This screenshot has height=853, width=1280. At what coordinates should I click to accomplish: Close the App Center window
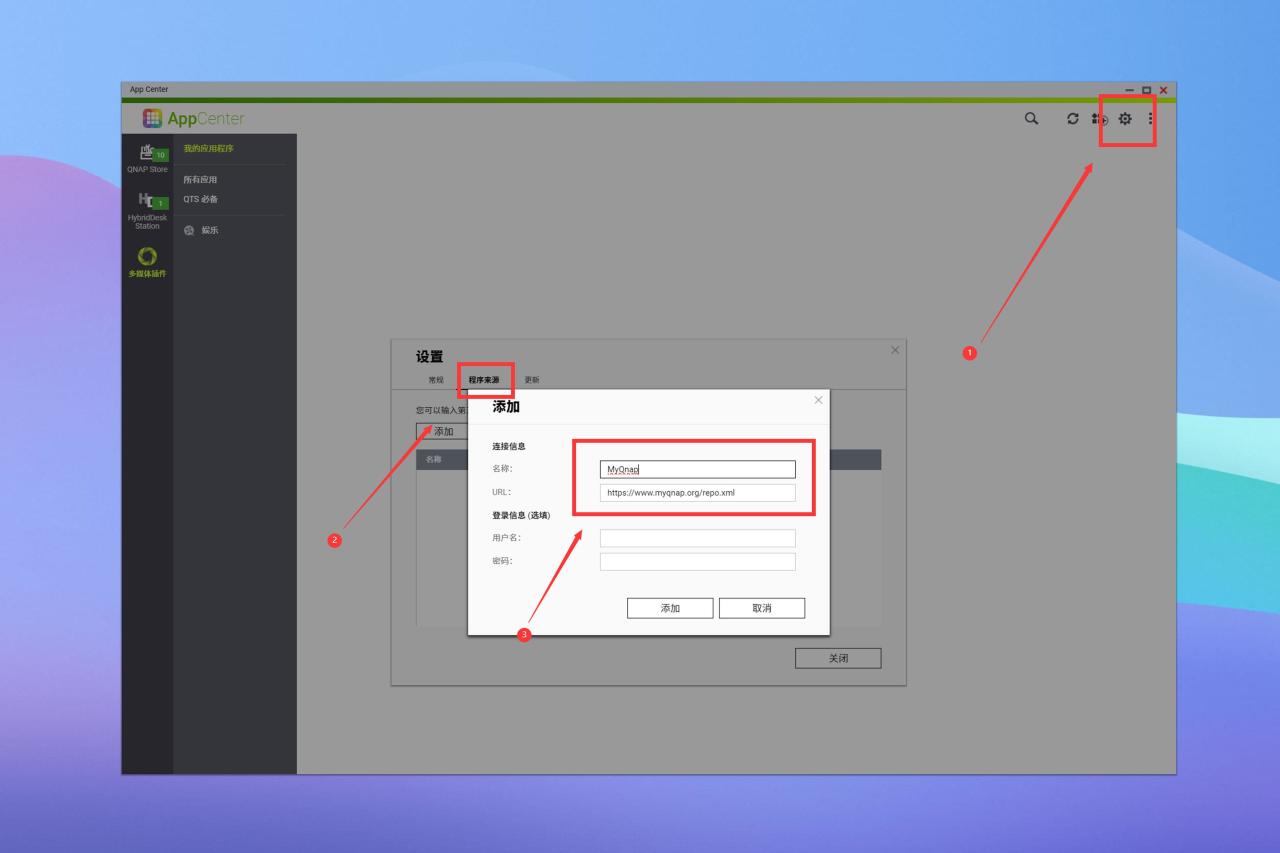click(x=1163, y=90)
